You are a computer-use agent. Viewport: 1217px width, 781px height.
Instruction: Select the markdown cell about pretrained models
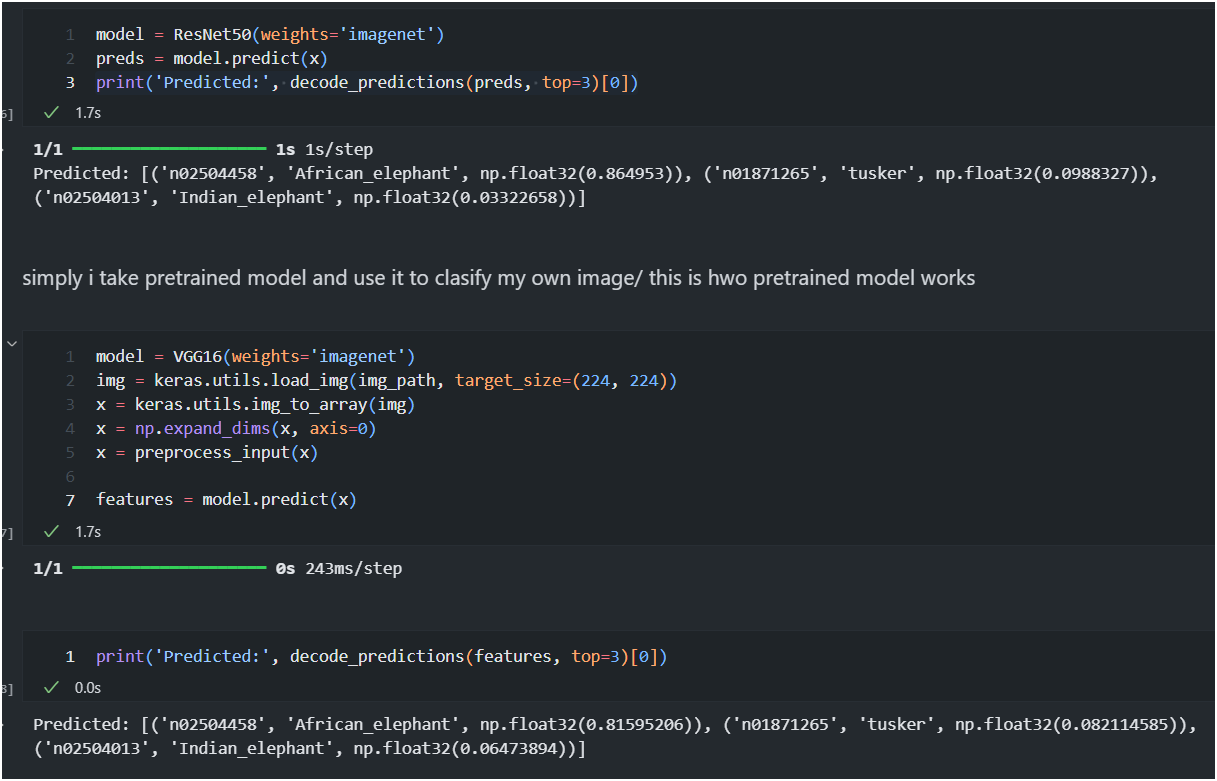pyautogui.click(x=498, y=278)
